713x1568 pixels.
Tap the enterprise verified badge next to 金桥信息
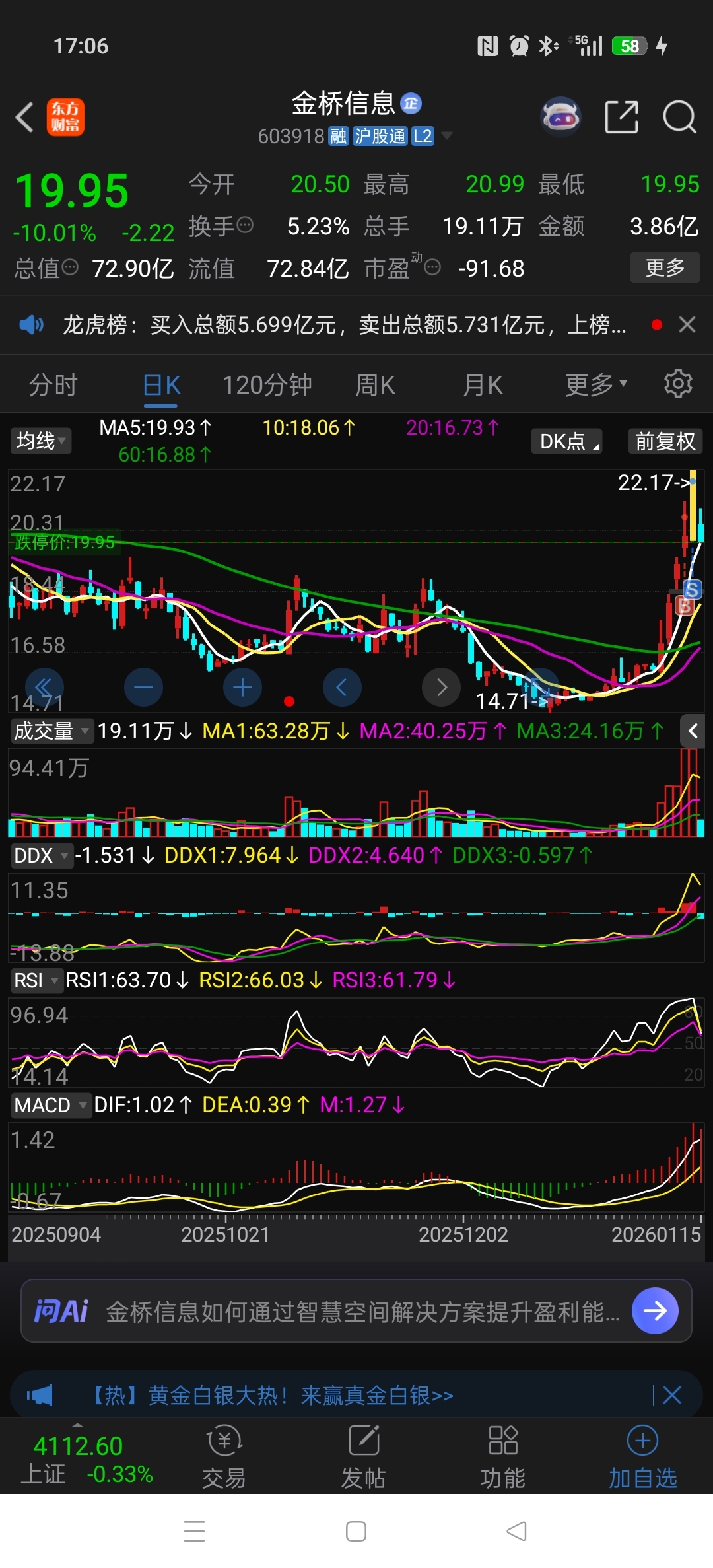(x=411, y=103)
